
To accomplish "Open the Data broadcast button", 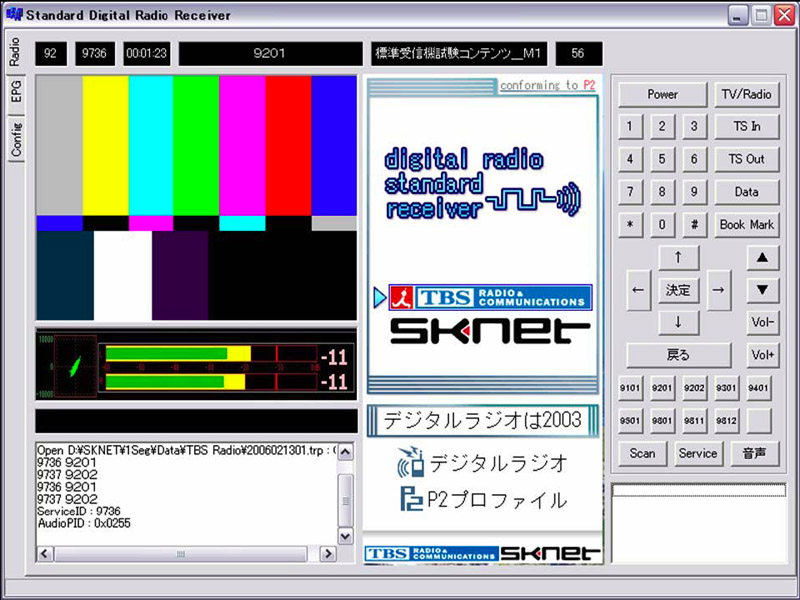I will 746,192.
